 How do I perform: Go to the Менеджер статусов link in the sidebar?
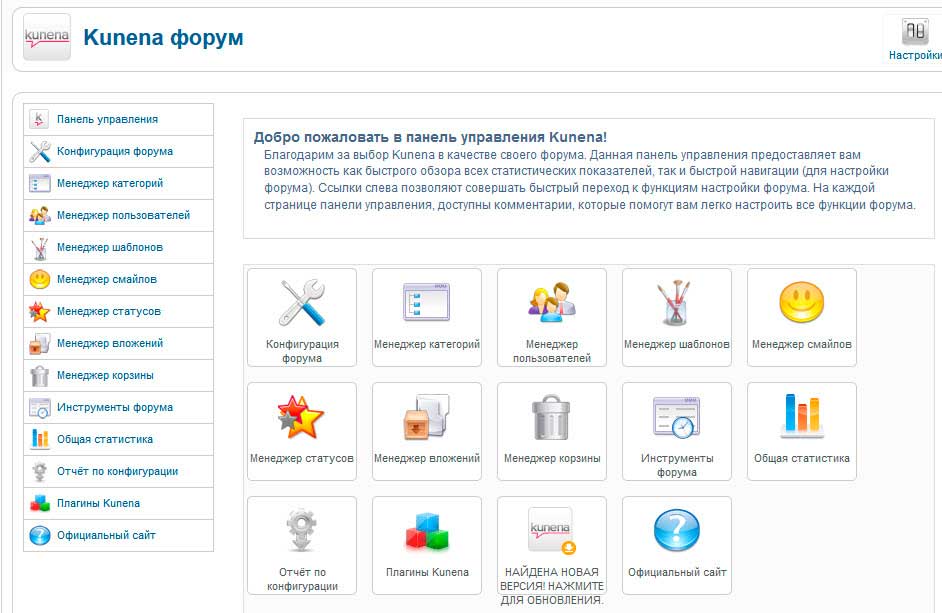pyautogui.click(x=109, y=311)
